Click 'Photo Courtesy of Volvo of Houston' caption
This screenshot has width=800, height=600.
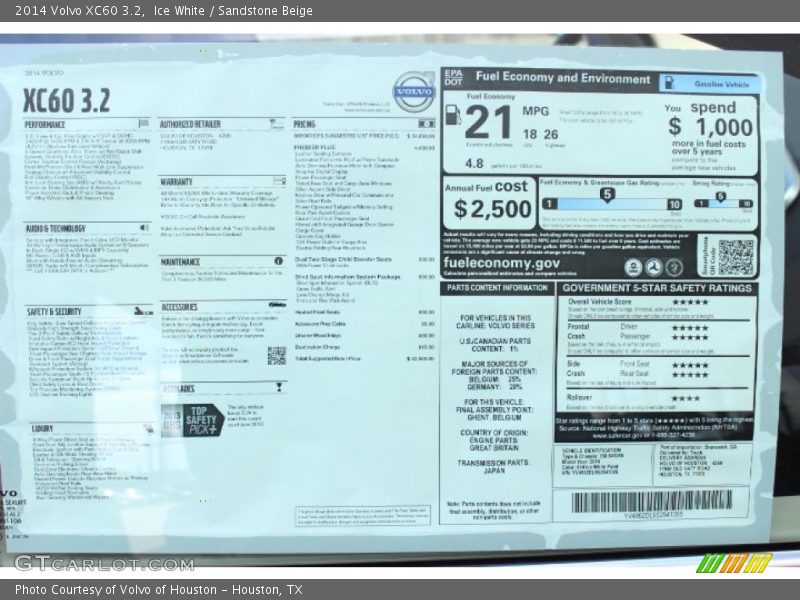[116, 590]
